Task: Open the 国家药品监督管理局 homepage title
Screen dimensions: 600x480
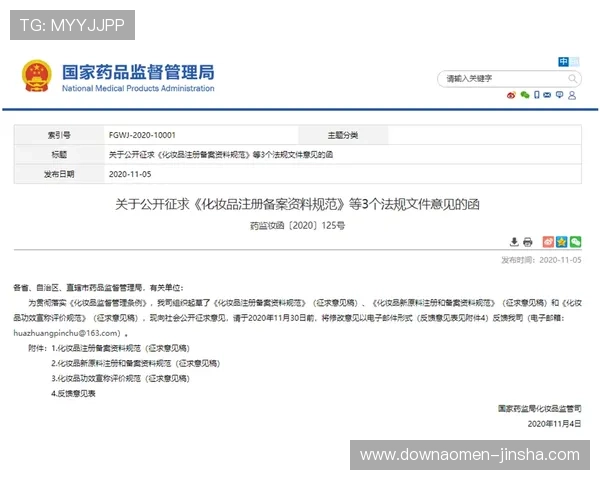Action: click(138, 72)
